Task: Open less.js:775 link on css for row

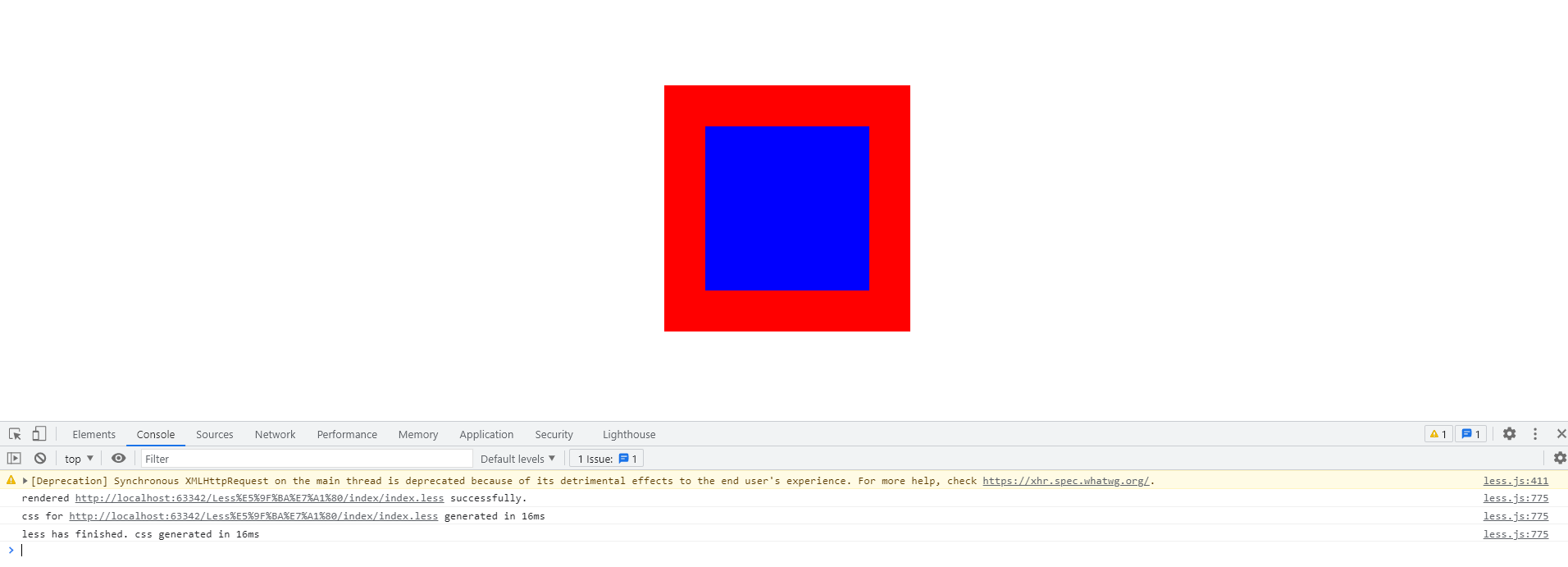Action: tap(1516, 516)
